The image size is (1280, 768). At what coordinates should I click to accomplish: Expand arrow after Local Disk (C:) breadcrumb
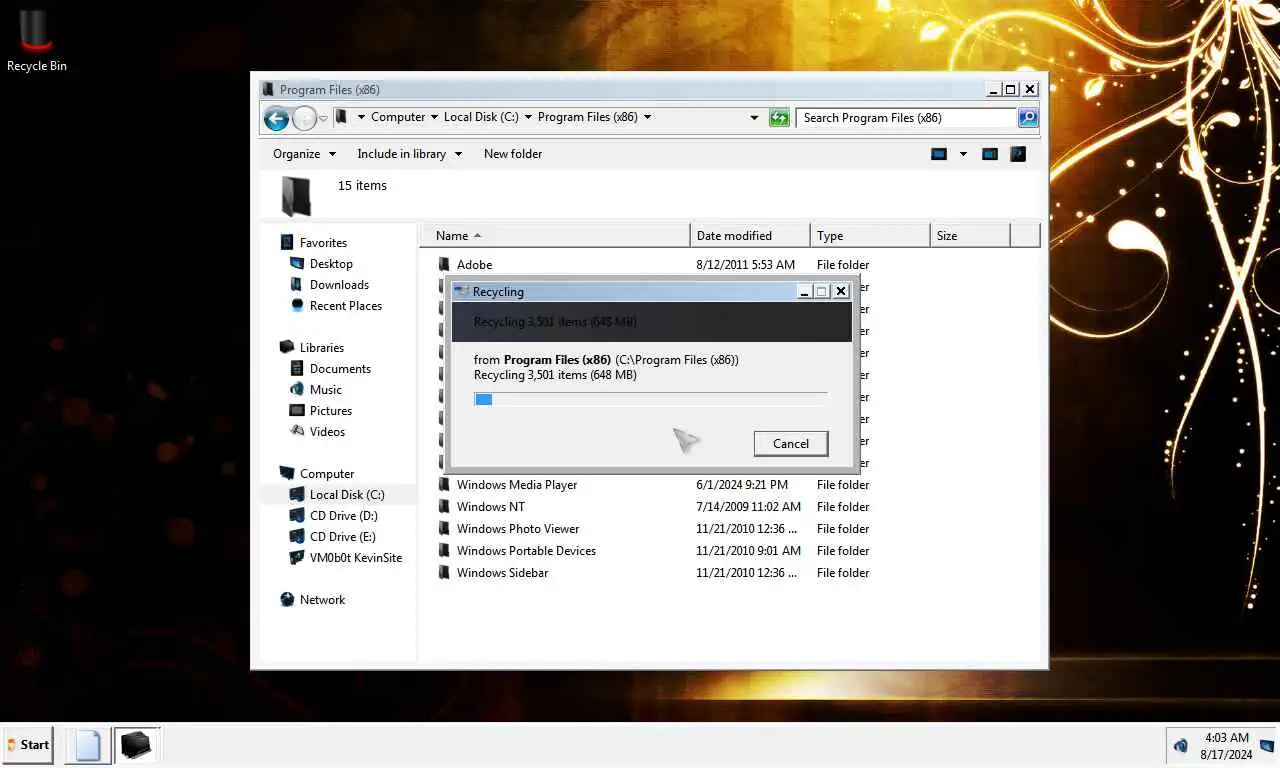point(528,117)
